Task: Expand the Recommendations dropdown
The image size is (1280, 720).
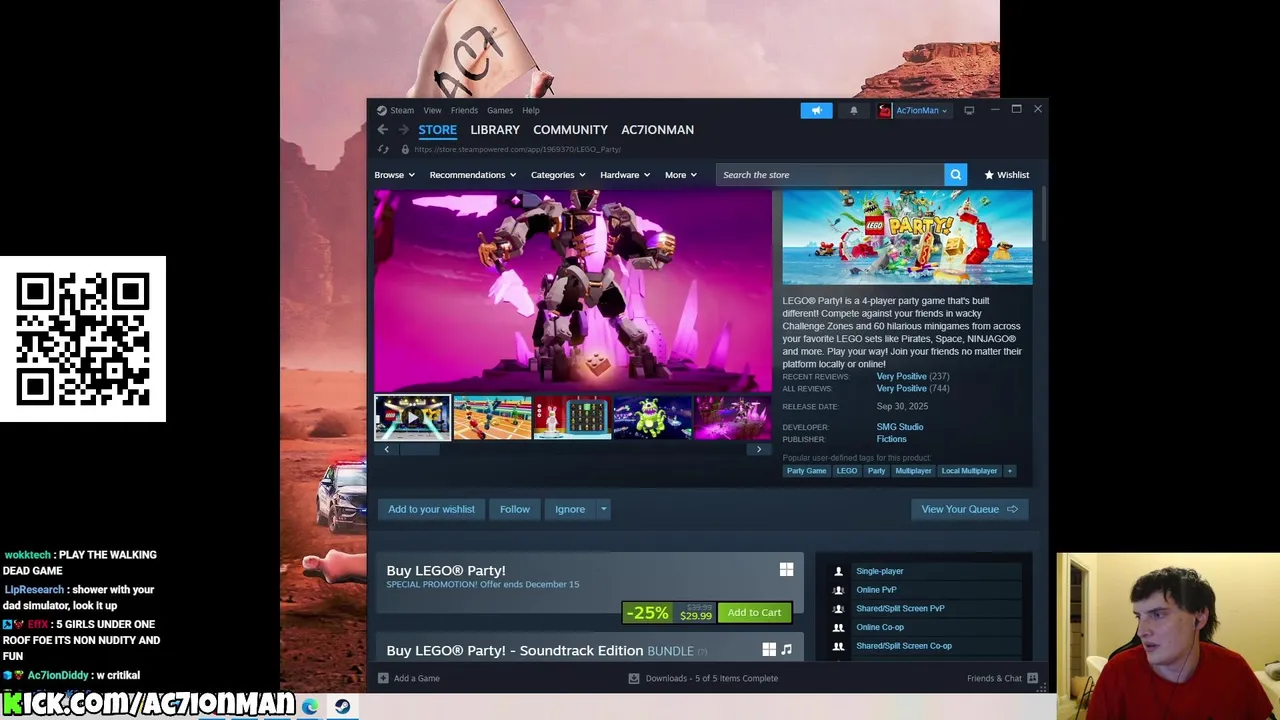Action: coord(473,175)
